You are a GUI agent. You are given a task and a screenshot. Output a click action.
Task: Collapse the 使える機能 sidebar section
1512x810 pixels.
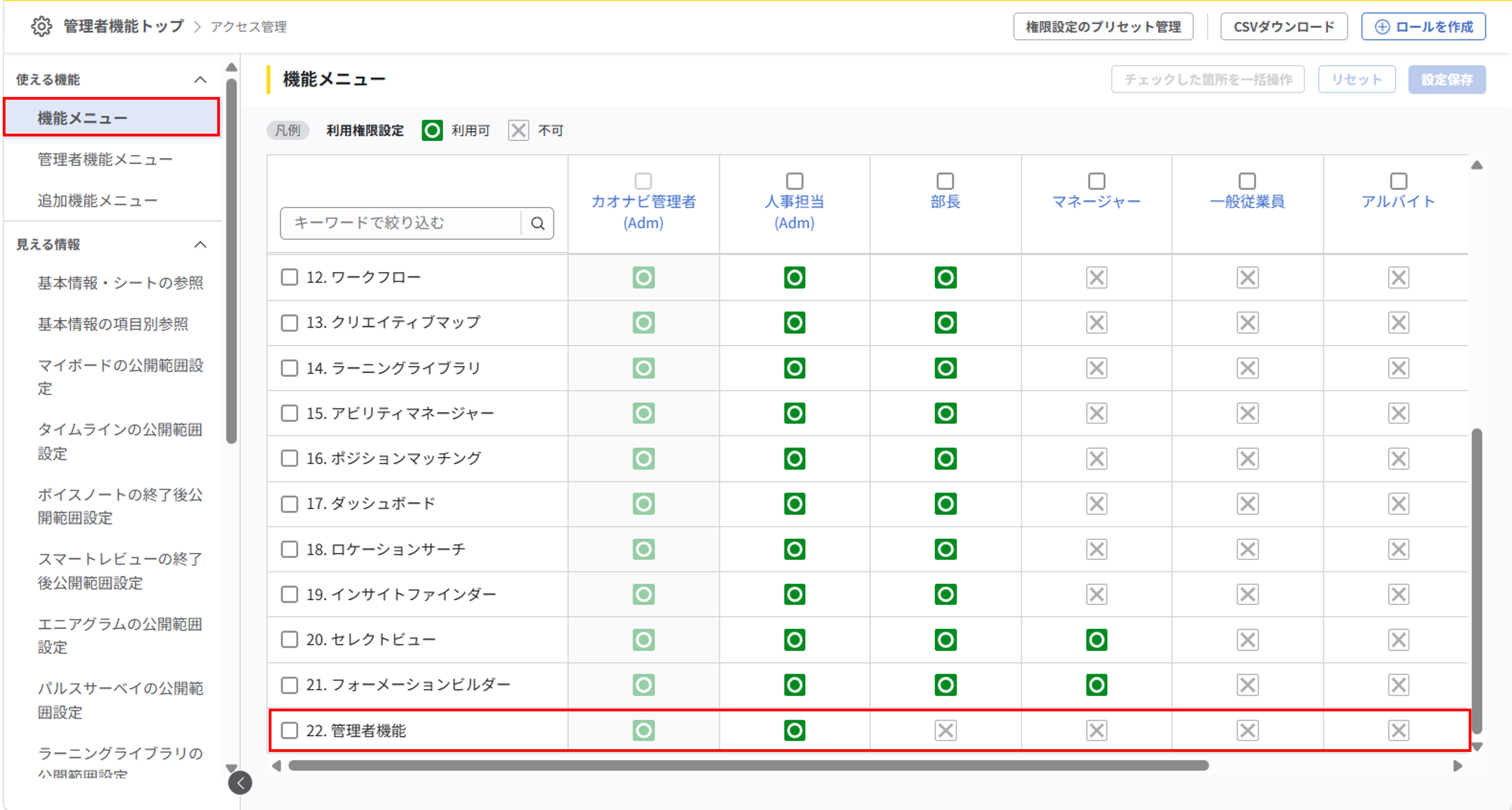coord(200,80)
